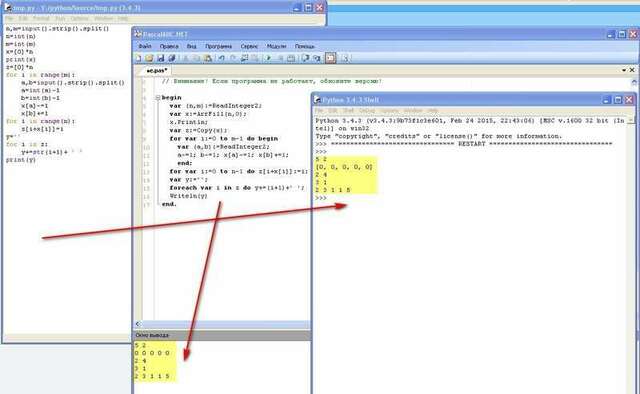Viewport: 640px width, 394px height.
Task: Open the Сервис menu
Action: pos(249,47)
